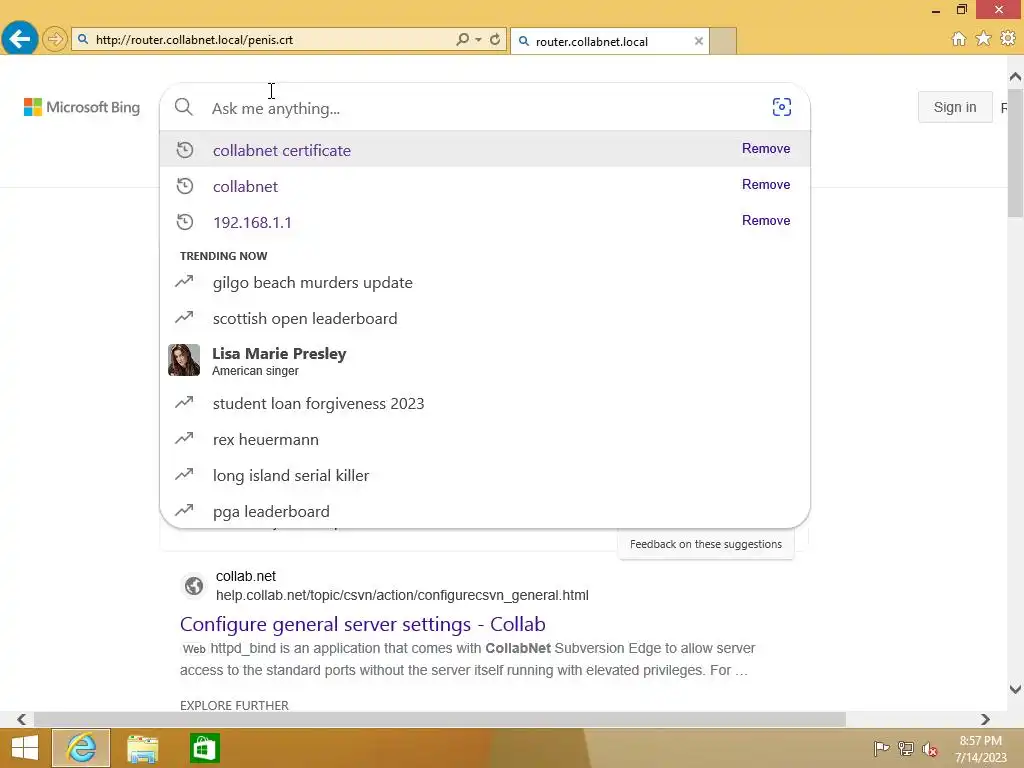Click the vertical scrollbar down arrow
The width and height of the screenshot is (1024, 768).
(x=1015, y=689)
